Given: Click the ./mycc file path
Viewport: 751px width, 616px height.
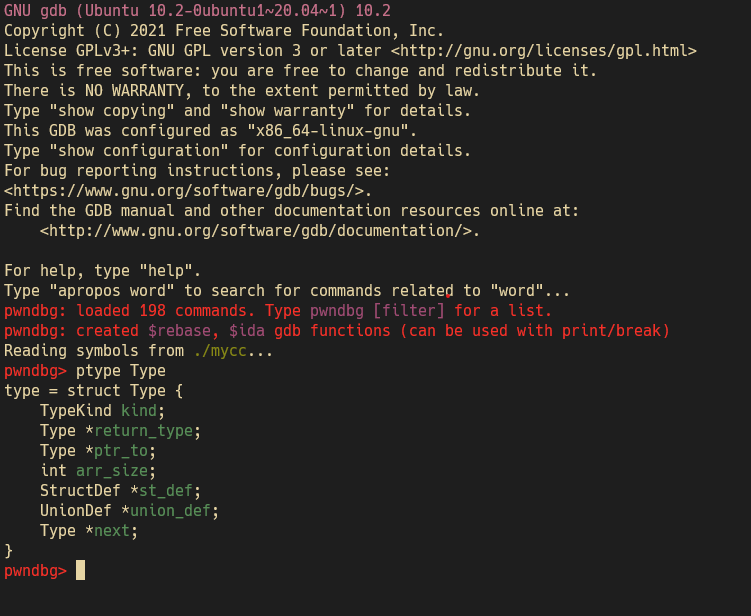Looking at the screenshot, I should (x=220, y=351).
